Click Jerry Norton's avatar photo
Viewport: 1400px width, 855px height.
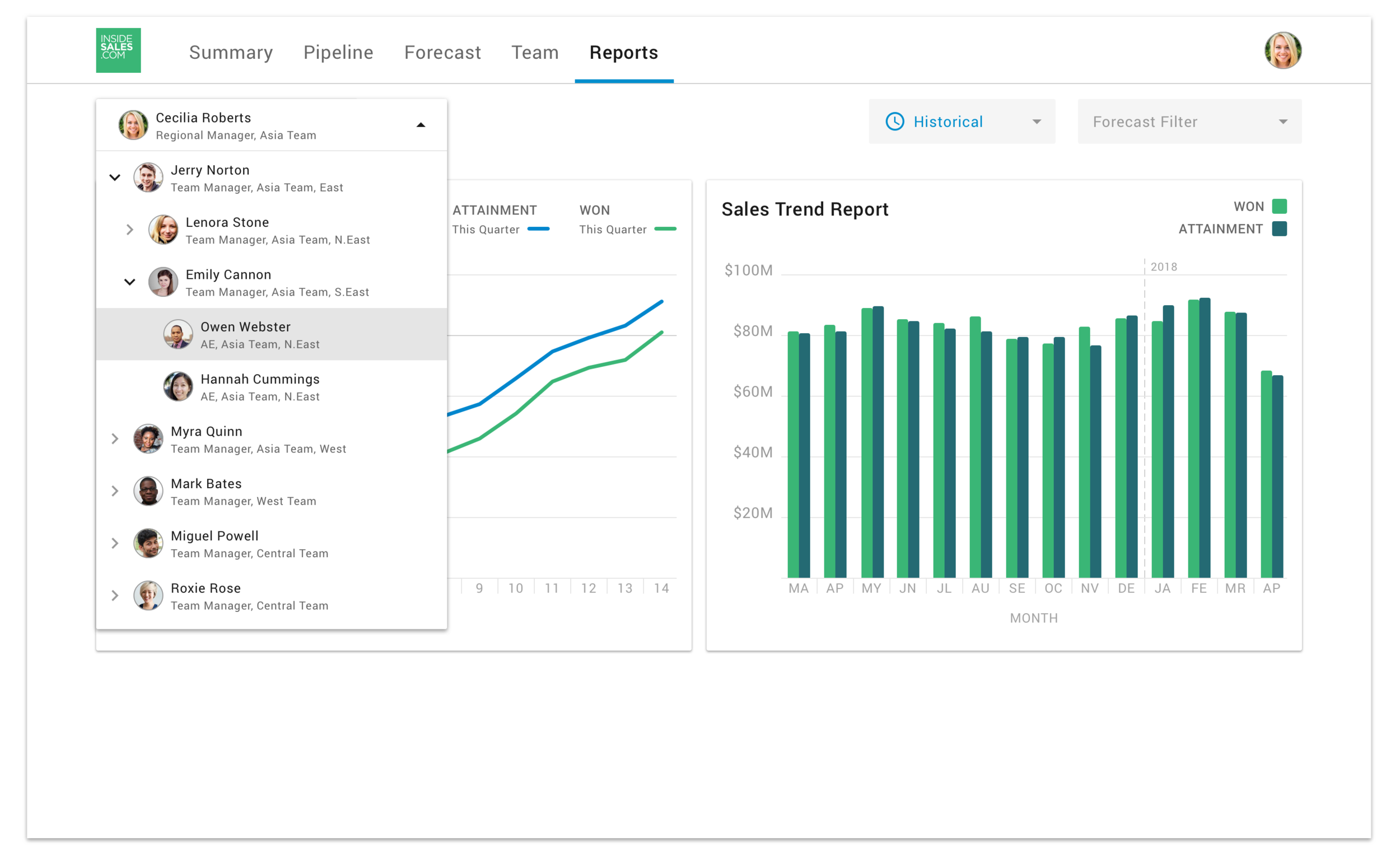click(148, 178)
